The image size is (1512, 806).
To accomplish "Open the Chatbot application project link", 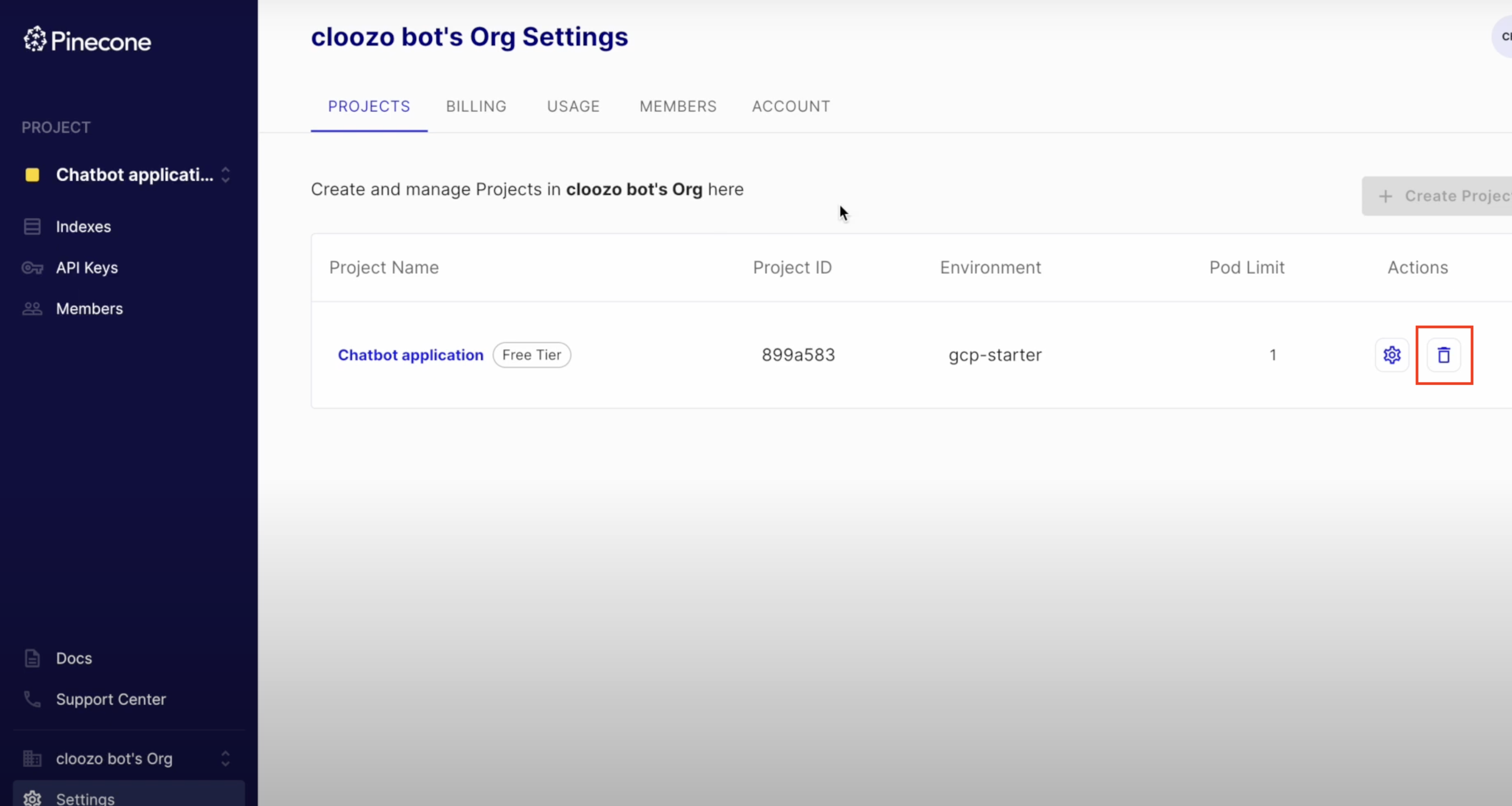I will pos(410,355).
